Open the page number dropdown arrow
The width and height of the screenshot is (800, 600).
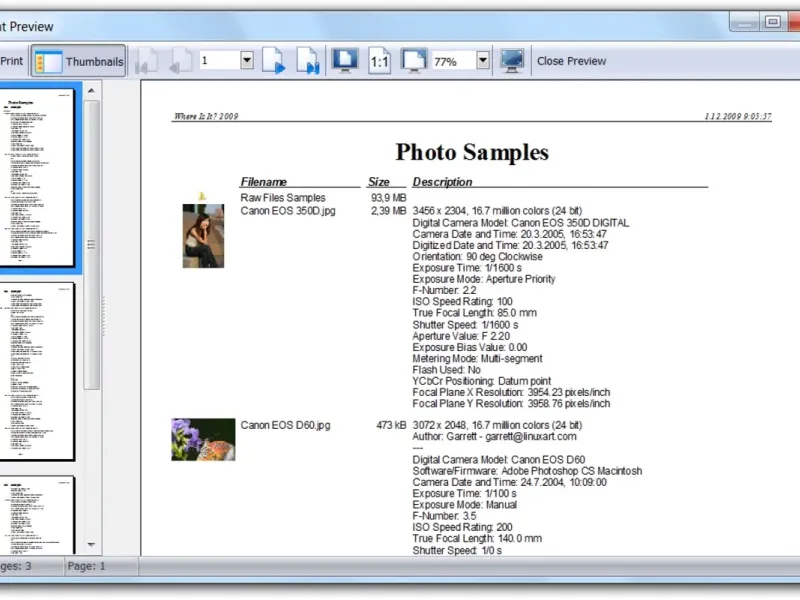pyautogui.click(x=247, y=61)
